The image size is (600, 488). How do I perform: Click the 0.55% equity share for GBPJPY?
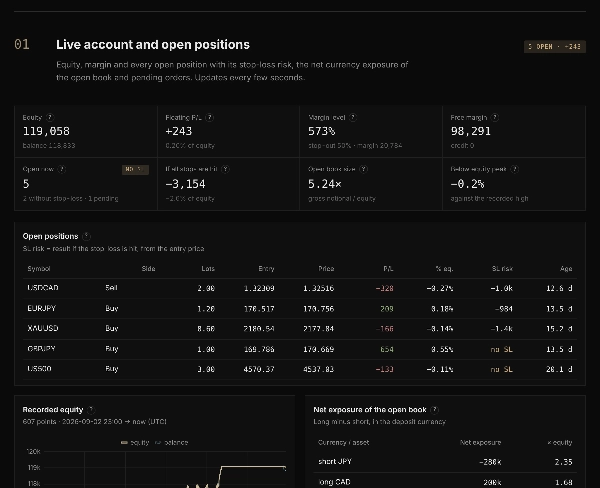coord(442,349)
